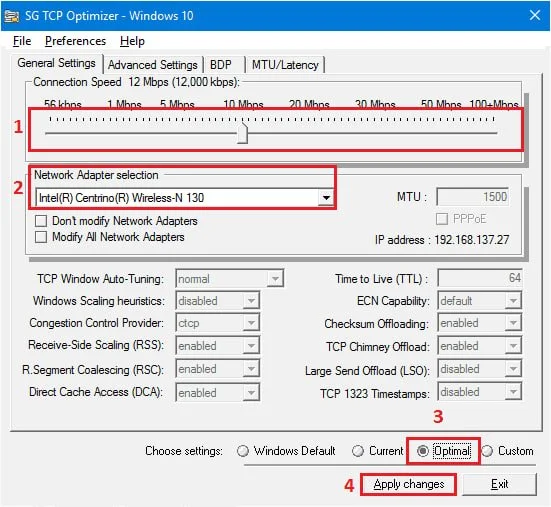Image resolution: width=551 pixels, height=507 pixels.
Task: Toggle the PPPoE checkbox
Action: tap(442, 219)
